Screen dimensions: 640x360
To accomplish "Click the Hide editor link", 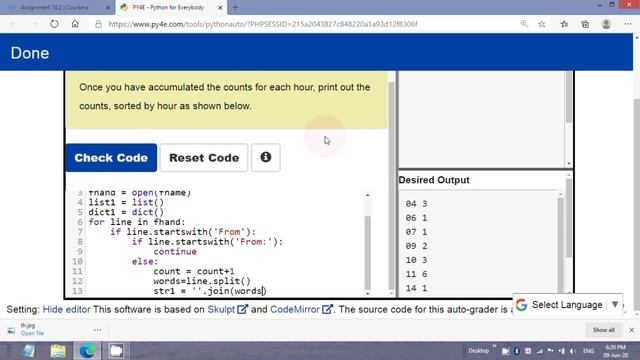I will tap(67, 309).
